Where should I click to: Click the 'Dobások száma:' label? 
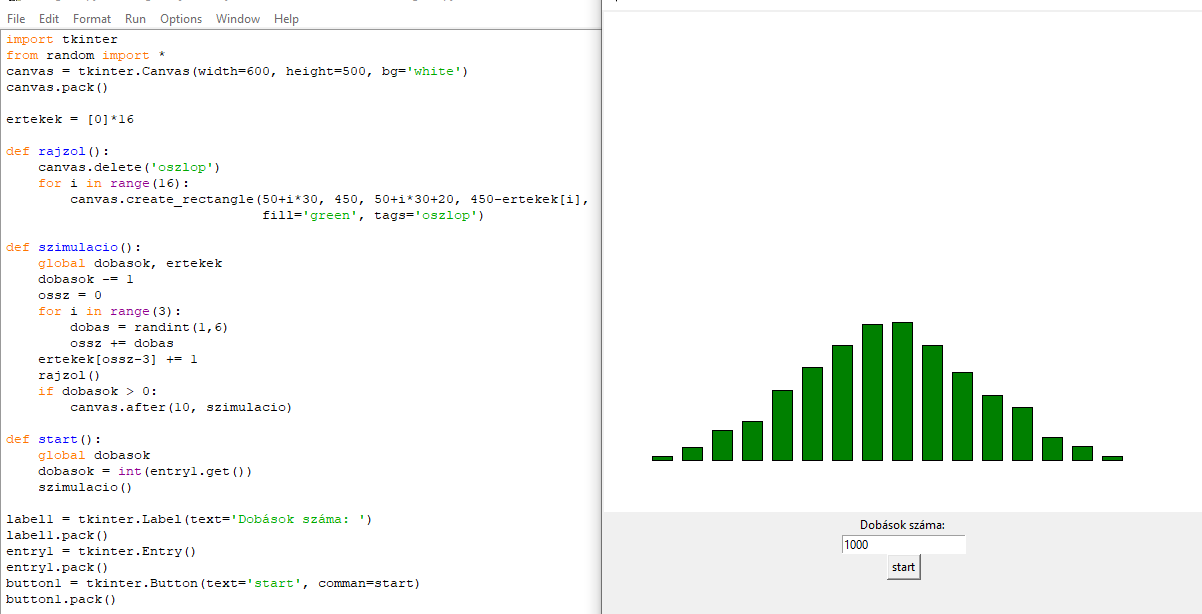903,525
